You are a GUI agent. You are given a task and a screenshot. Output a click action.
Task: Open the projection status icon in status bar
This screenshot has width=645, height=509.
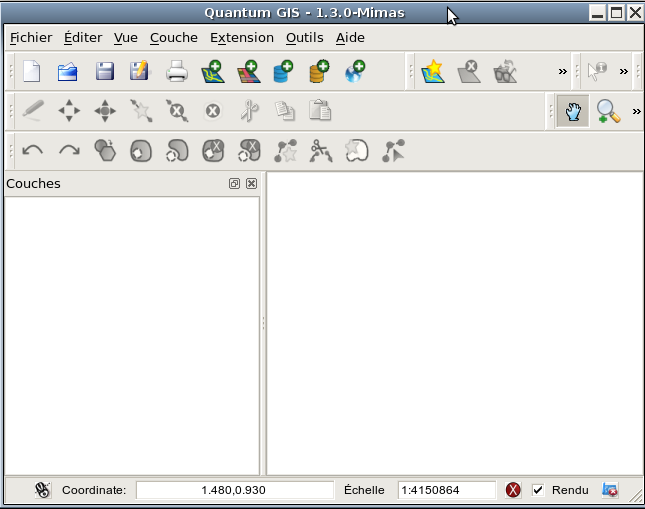610,490
